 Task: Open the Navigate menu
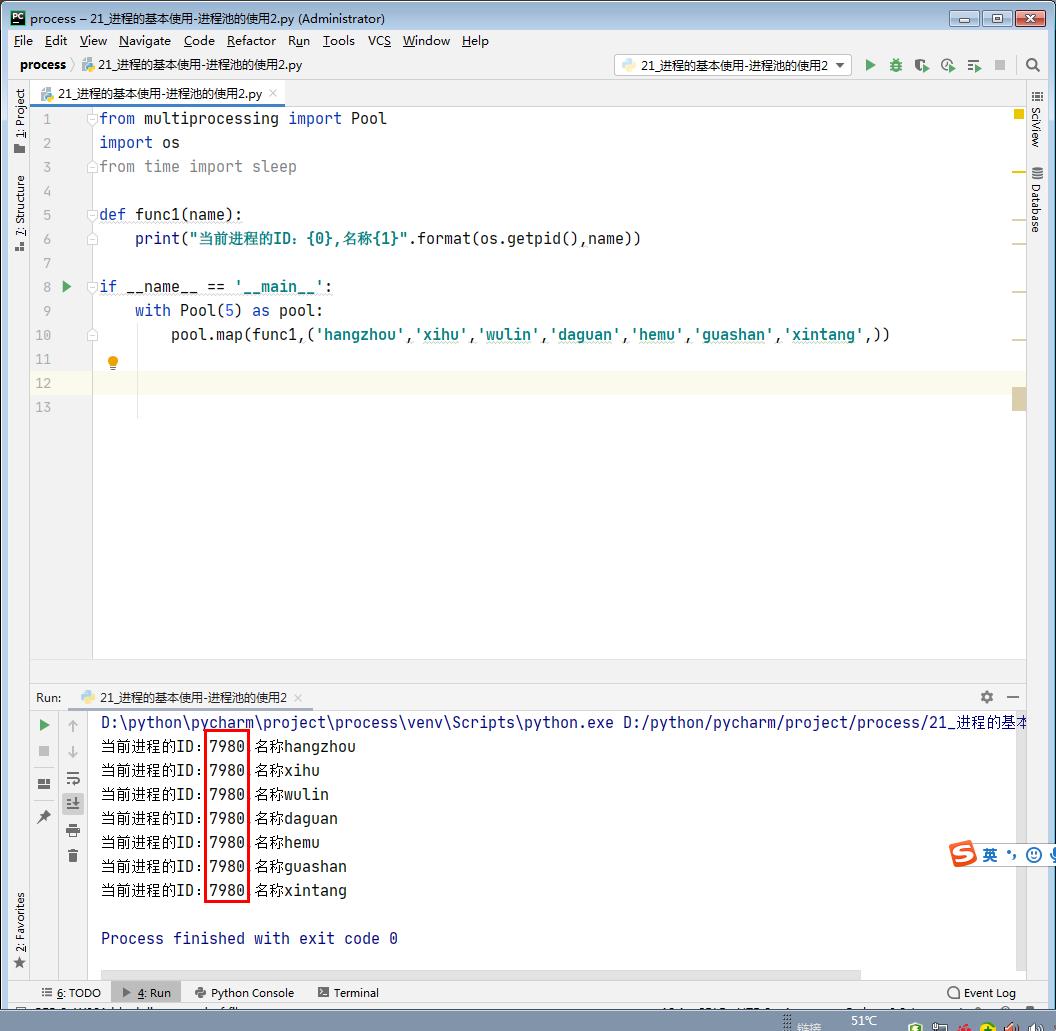(x=145, y=41)
